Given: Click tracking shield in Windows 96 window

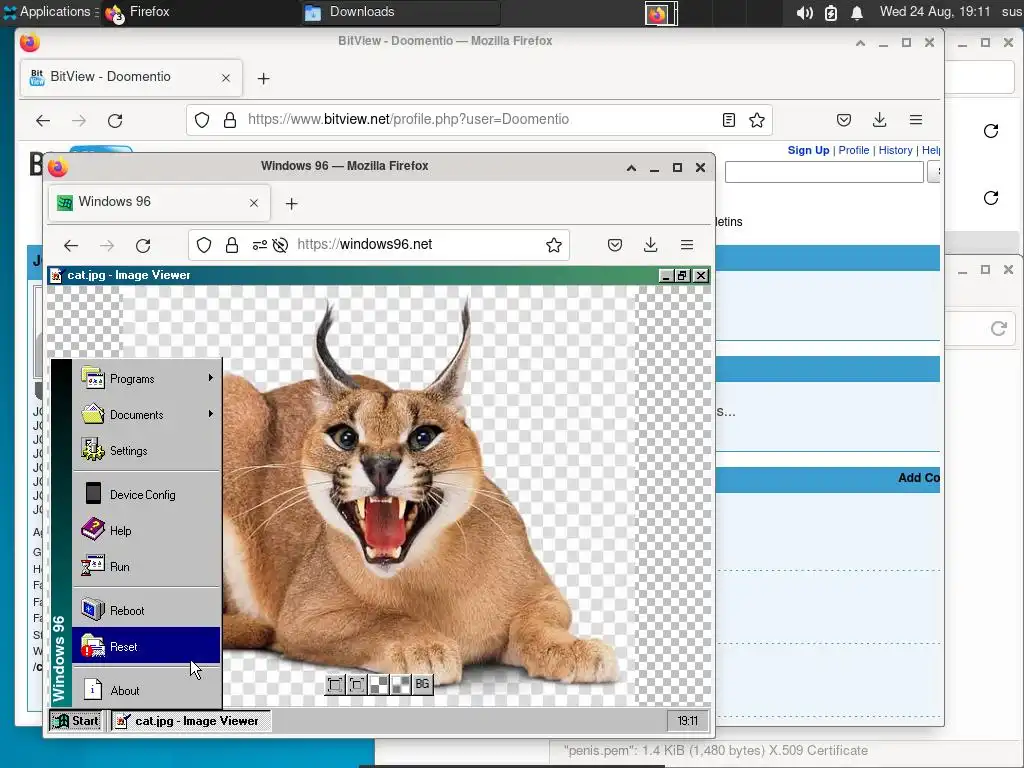Looking at the screenshot, I should [204, 245].
